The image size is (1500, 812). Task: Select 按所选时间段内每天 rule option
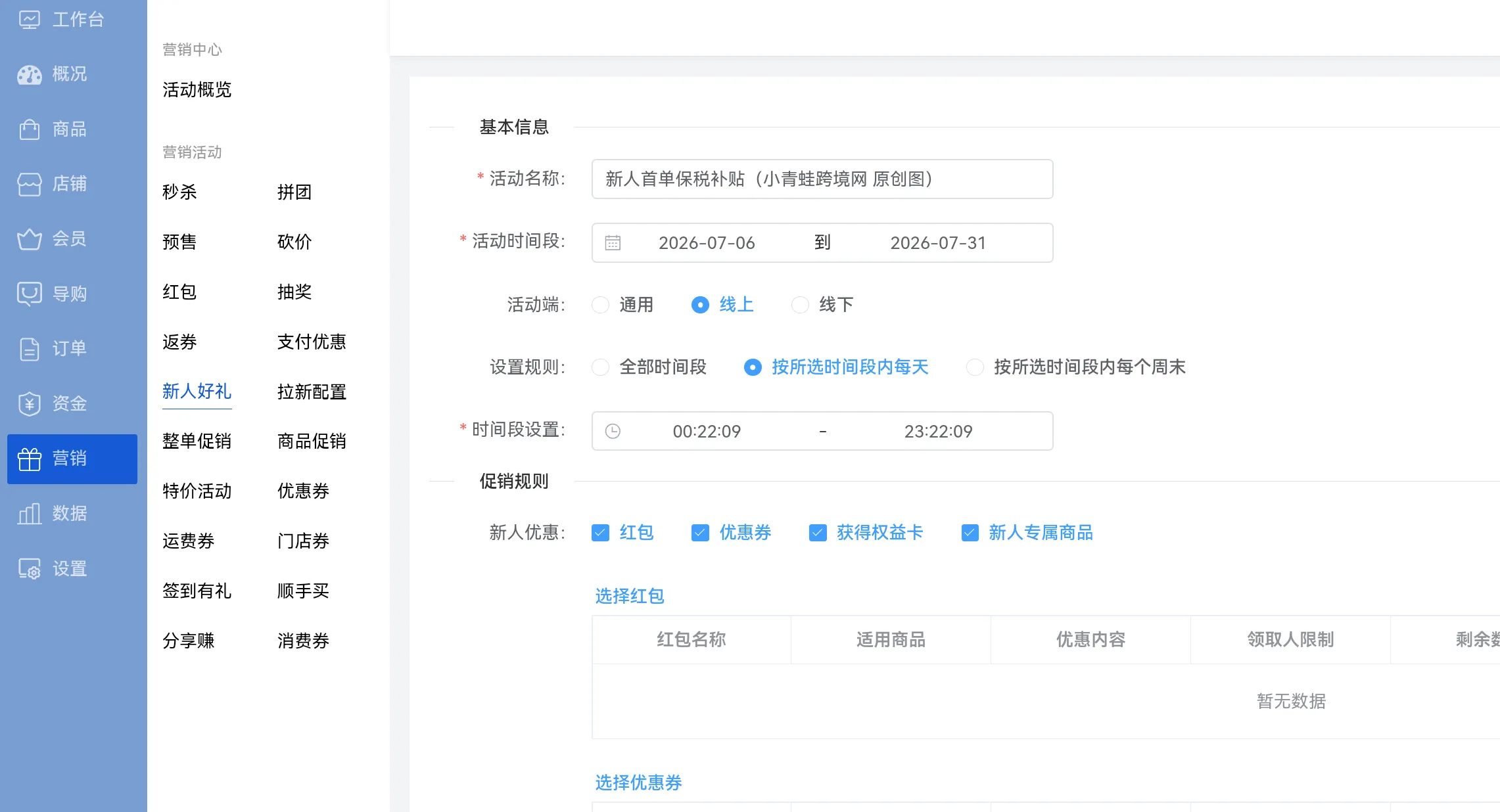tap(753, 367)
